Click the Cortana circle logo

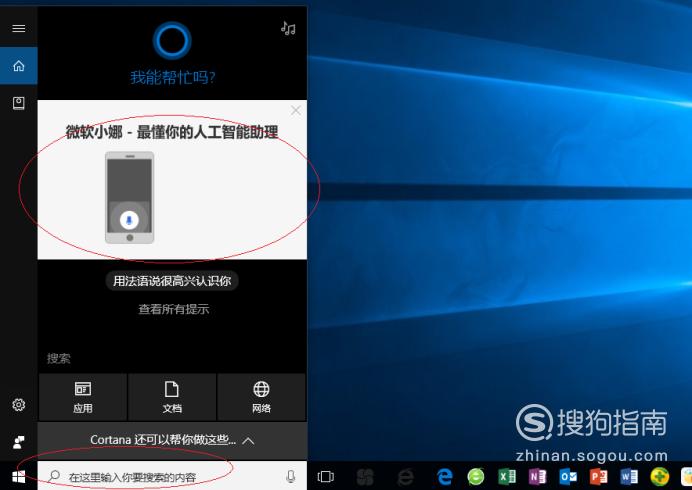click(172, 41)
